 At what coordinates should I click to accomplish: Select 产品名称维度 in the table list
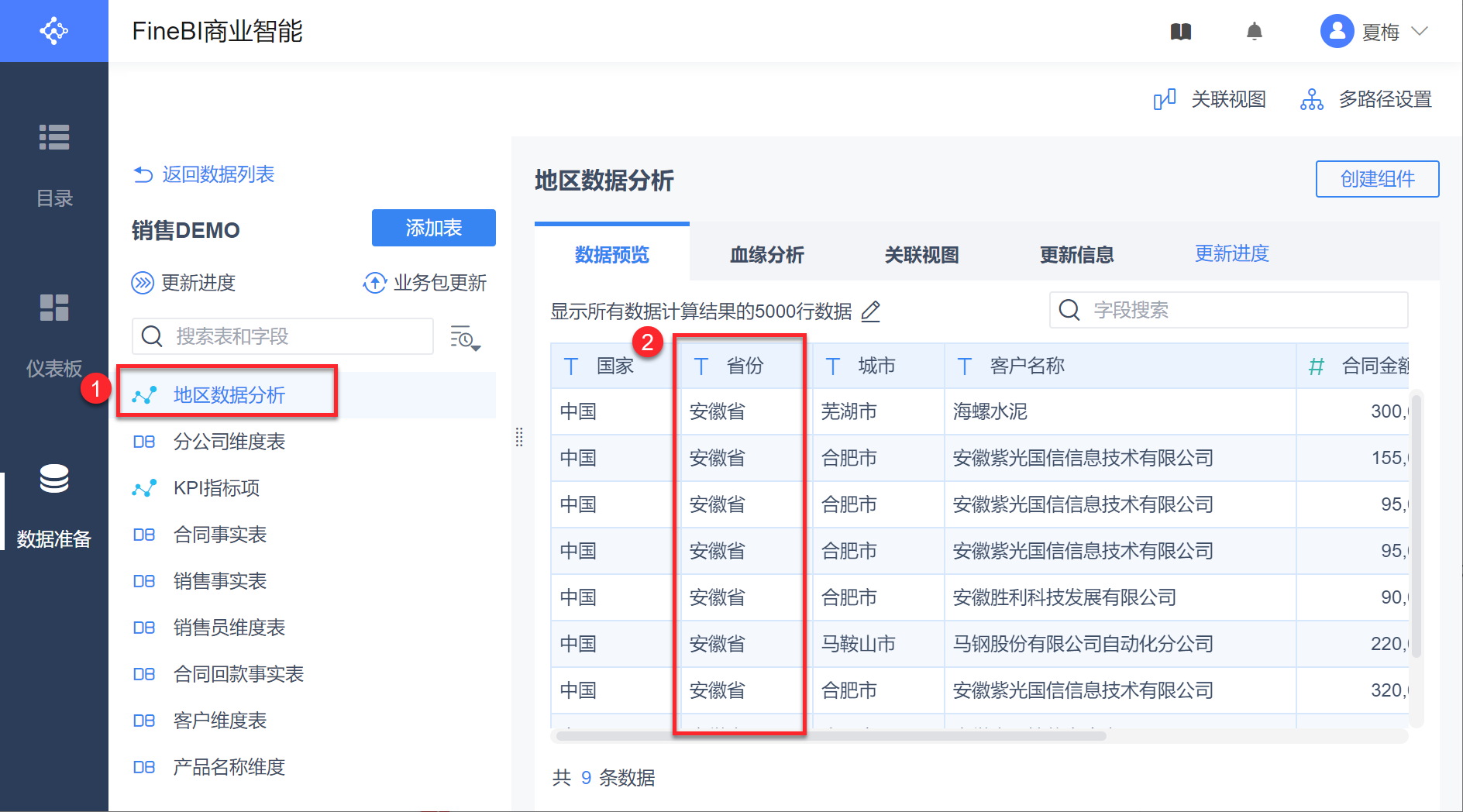(306, 767)
